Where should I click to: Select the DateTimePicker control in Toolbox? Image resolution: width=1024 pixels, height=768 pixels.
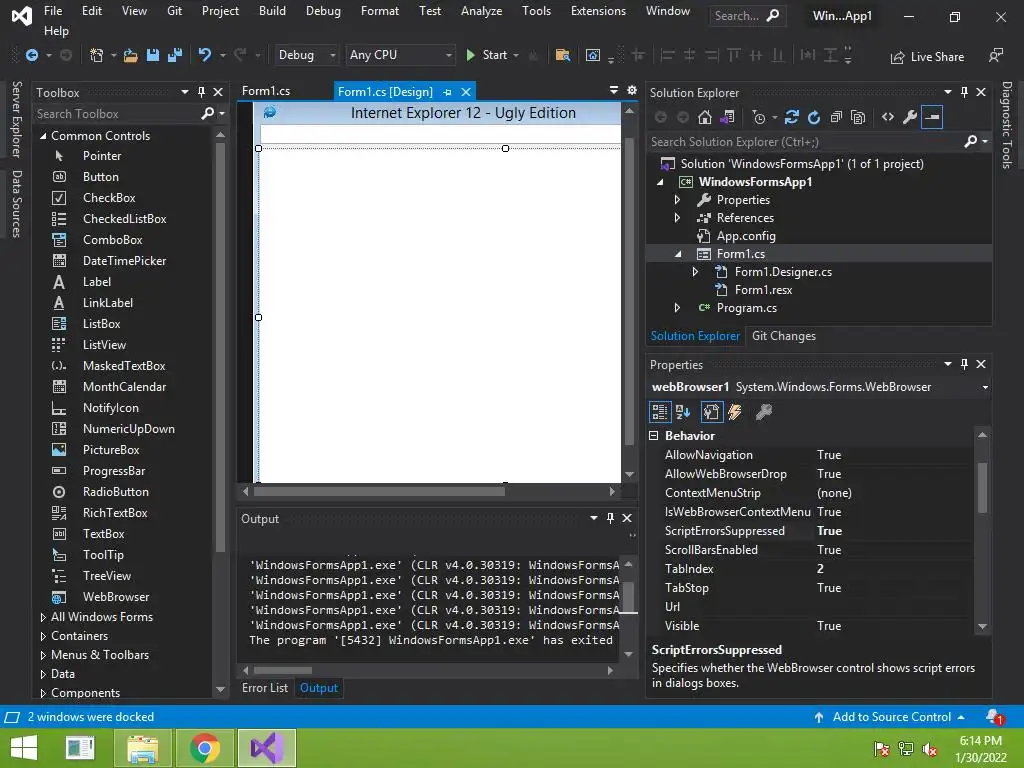pos(124,261)
